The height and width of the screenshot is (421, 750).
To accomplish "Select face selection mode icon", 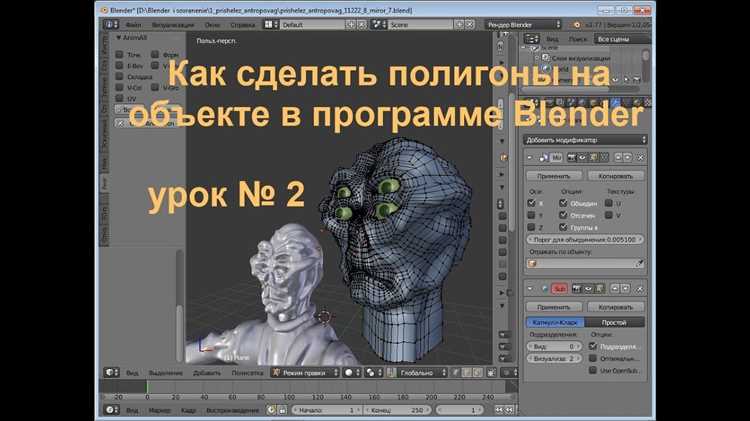I will (x=477, y=372).
